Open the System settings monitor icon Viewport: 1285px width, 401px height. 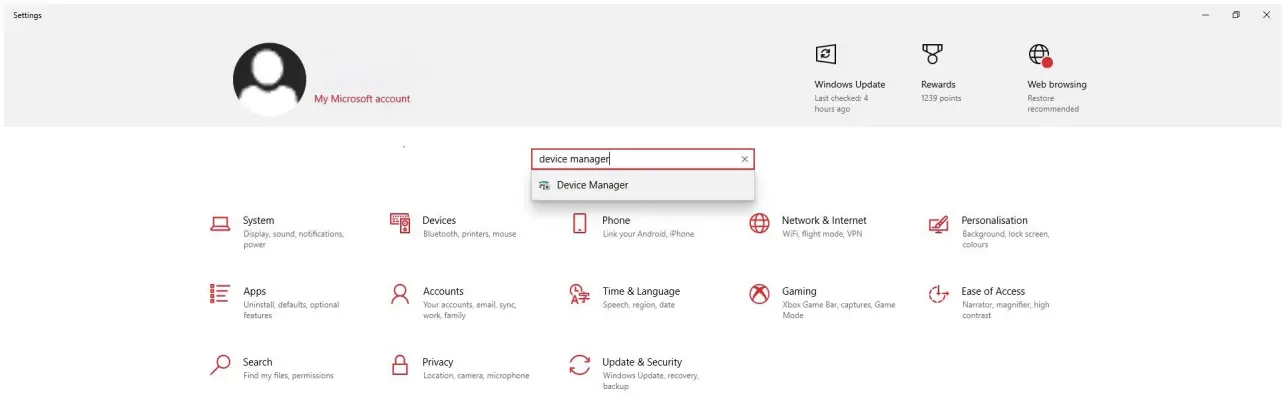click(x=220, y=224)
